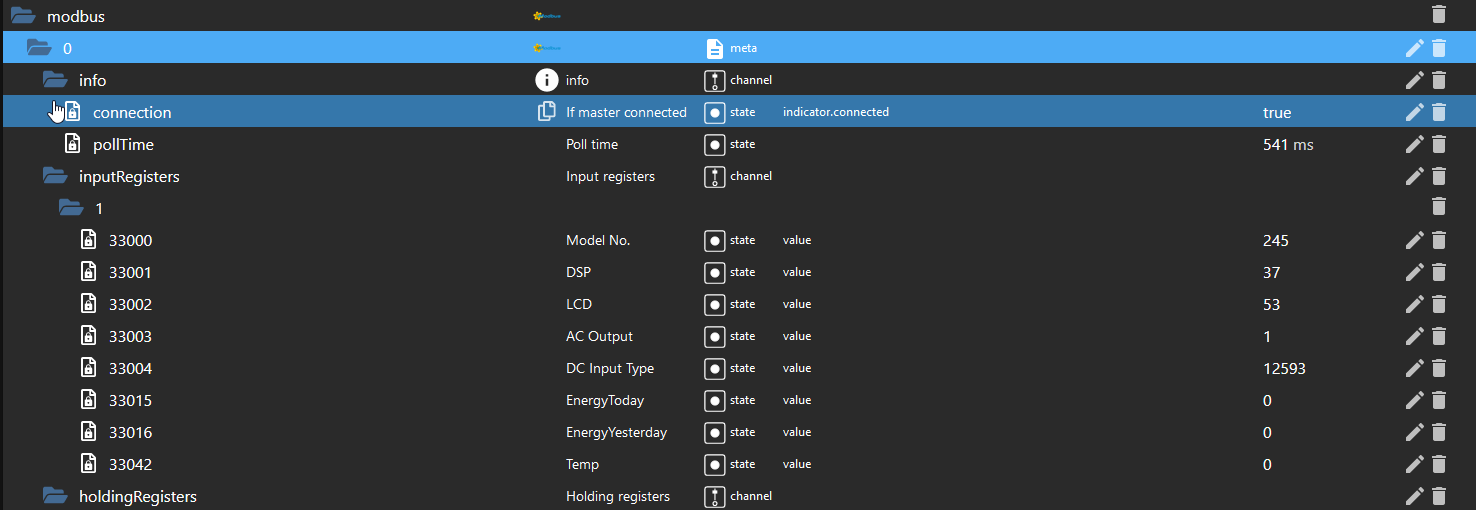Edit register 33000 Model No.
Screen dimensions: 1476x510
coord(1414,239)
